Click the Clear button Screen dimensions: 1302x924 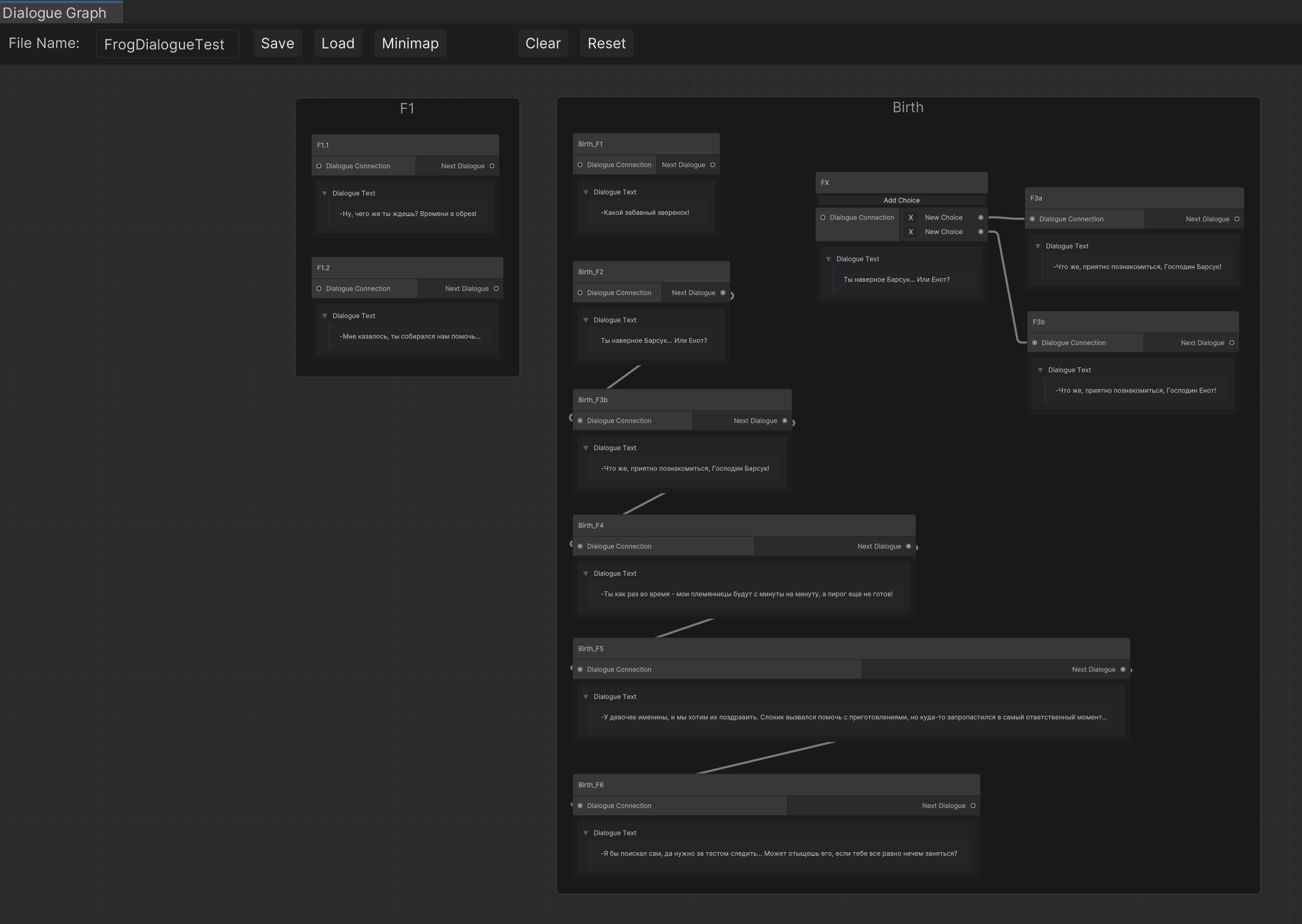(543, 44)
